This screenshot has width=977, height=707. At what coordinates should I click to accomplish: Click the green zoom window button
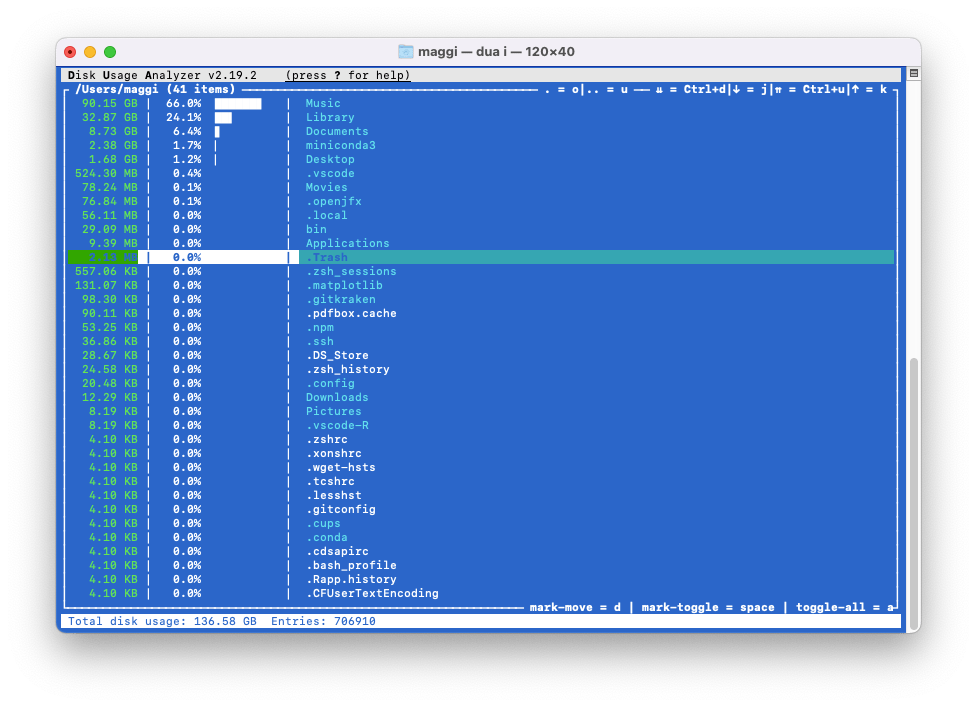[x=110, y=52]
